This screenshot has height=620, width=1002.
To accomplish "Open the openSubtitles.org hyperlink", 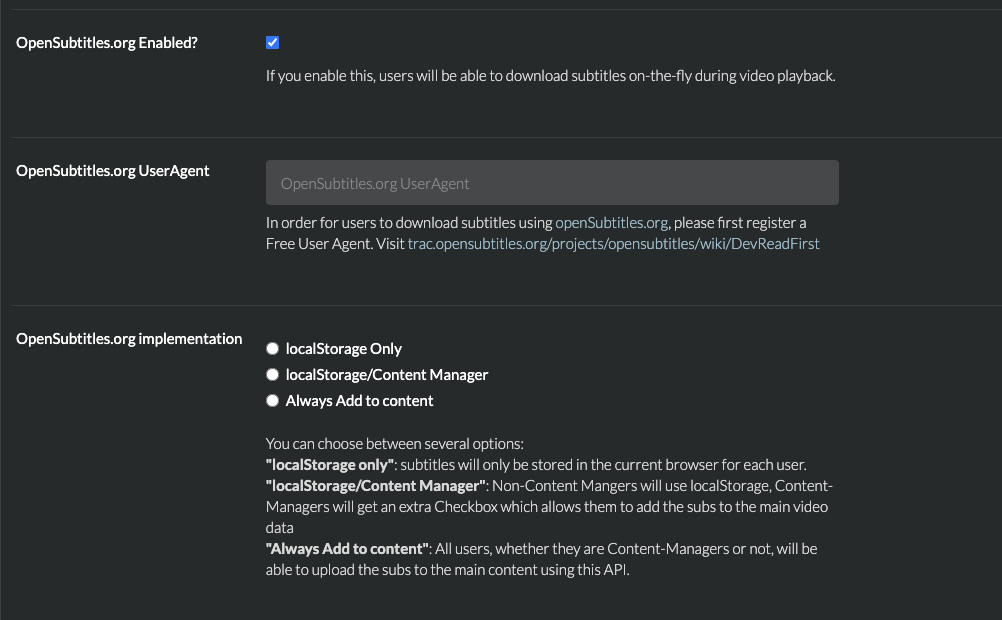I will [x=611, y=223].
